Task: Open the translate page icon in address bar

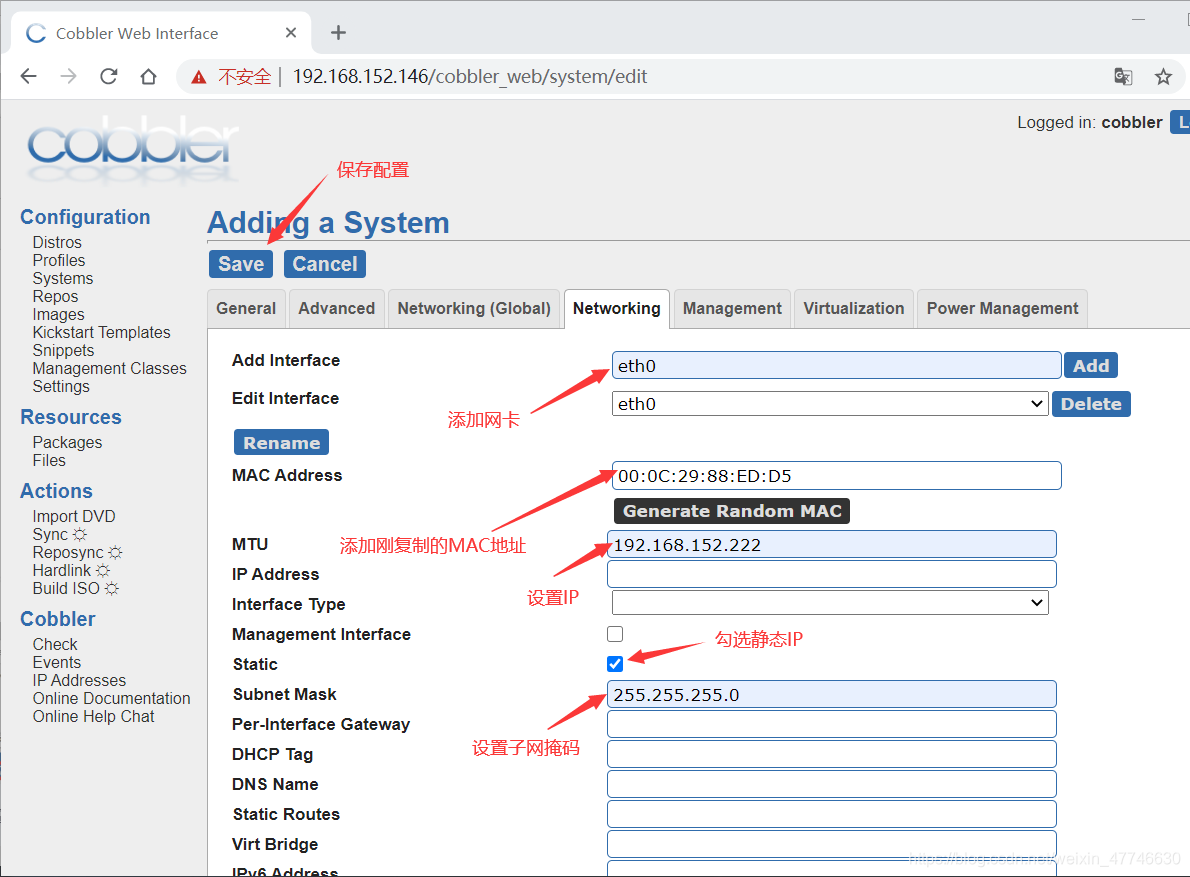Action: tap(1123, 77)
